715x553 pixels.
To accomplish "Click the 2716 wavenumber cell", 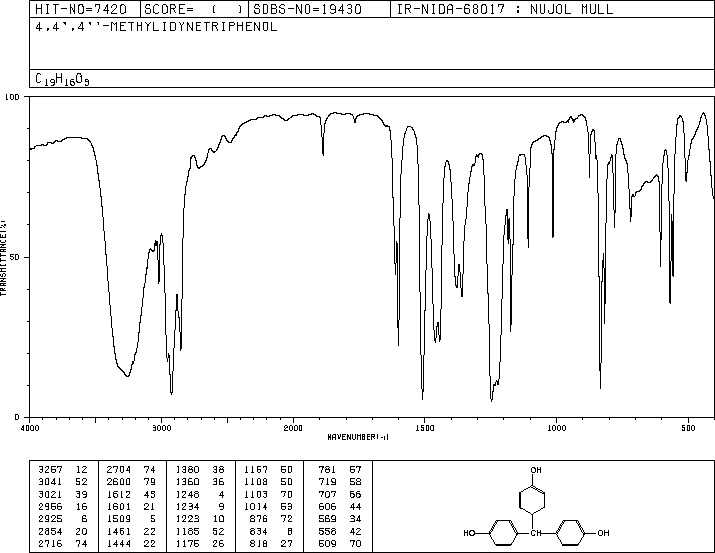I will [50, 543].
